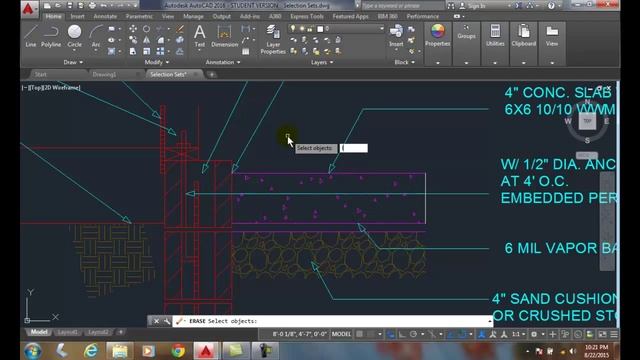Click the Move tool icon
Image resolution: width=640 pixels, height=360 pixels.
[133, 29]
